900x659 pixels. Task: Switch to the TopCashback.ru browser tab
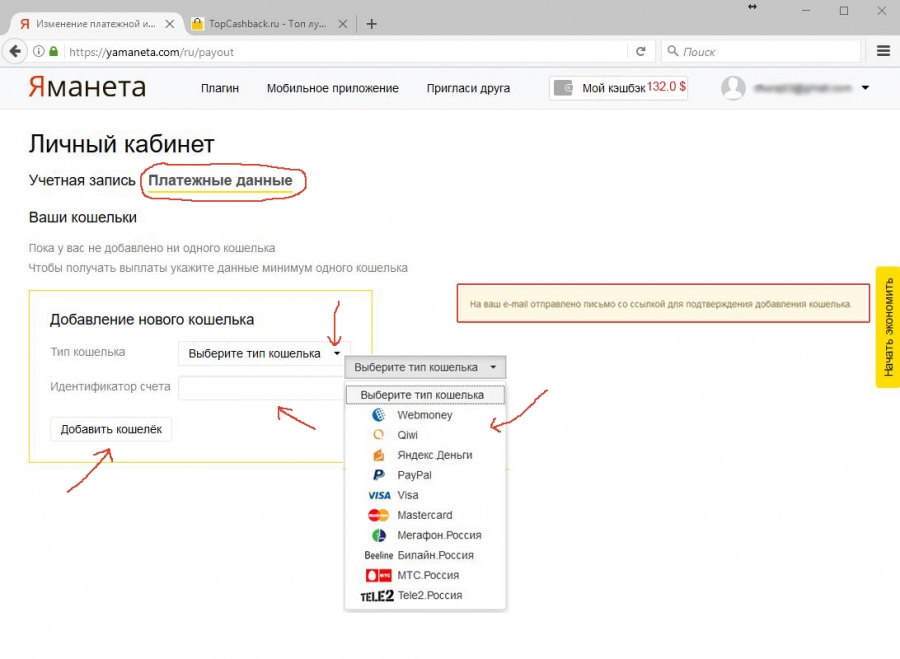267,24
